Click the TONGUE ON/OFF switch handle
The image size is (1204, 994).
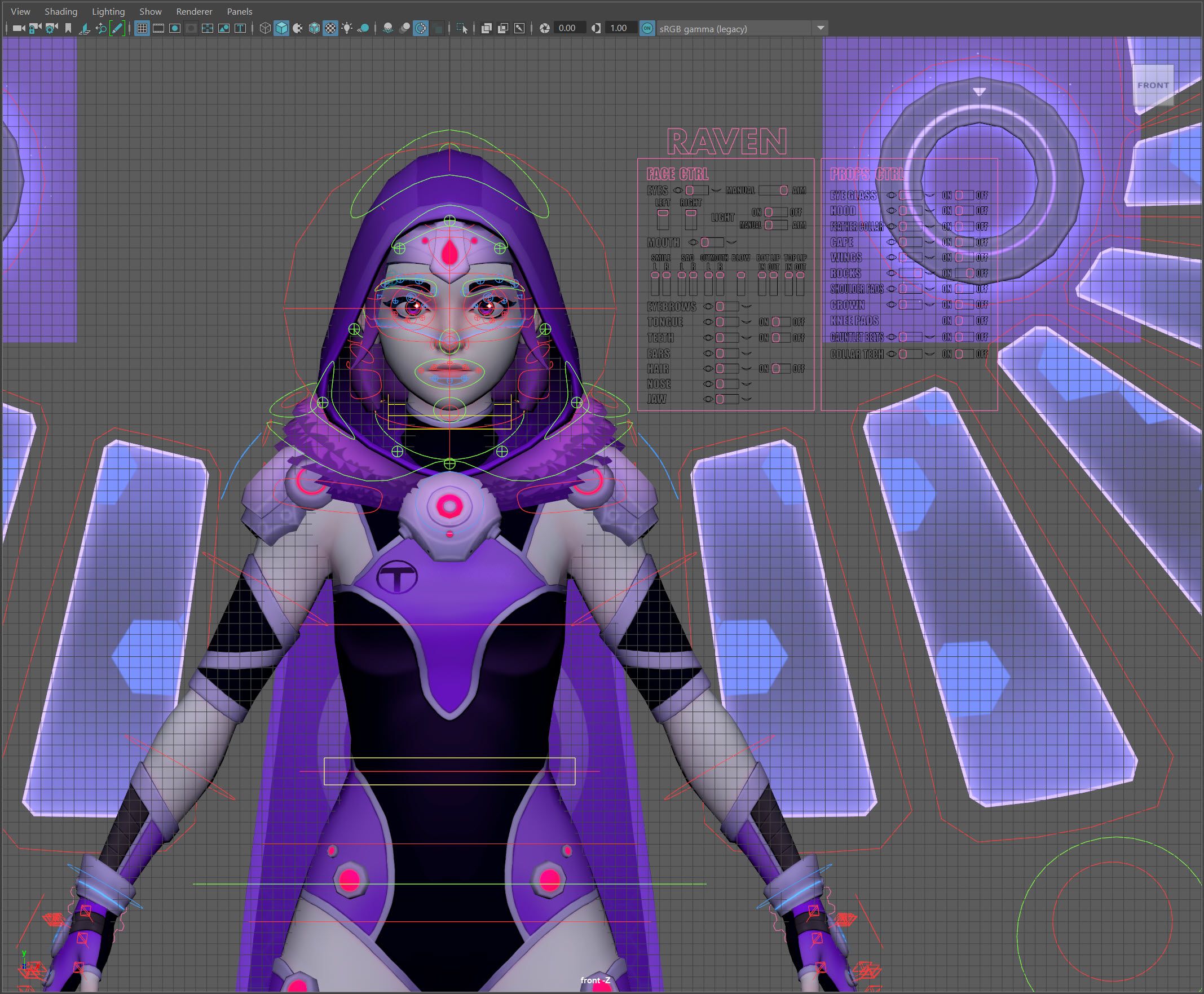coord(776,322)
